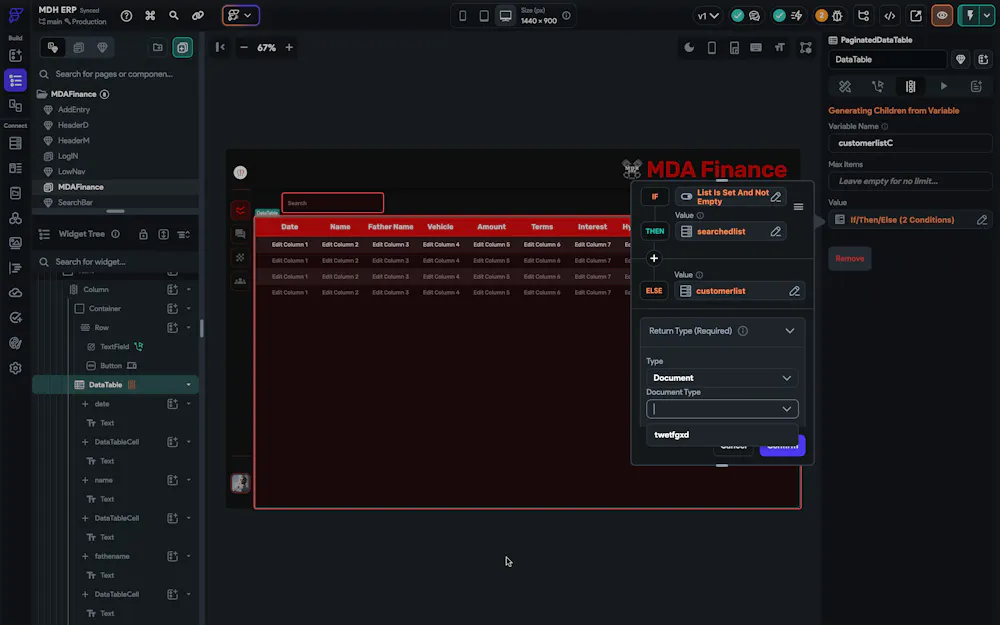Screen dimensions: 1000x625
Task: Toggle widget tree lock icon
Action: click(x=143, y=235)
